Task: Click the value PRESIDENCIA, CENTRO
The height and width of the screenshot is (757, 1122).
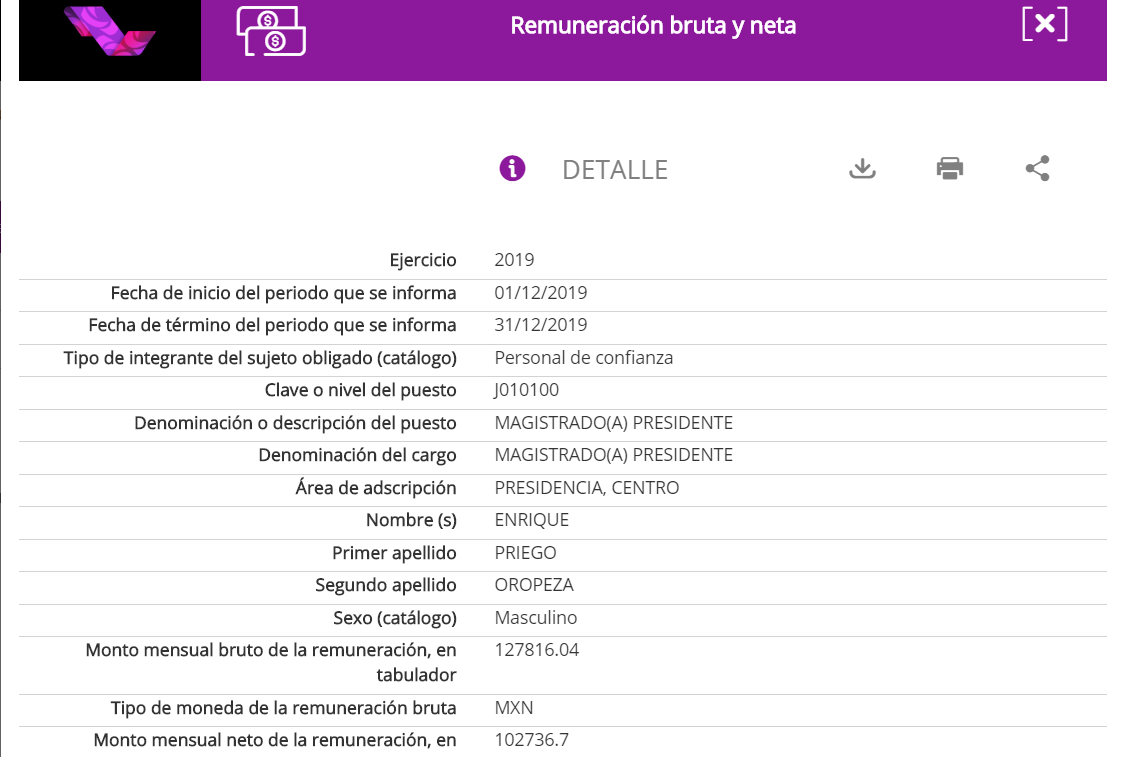Action: [587, 488]
